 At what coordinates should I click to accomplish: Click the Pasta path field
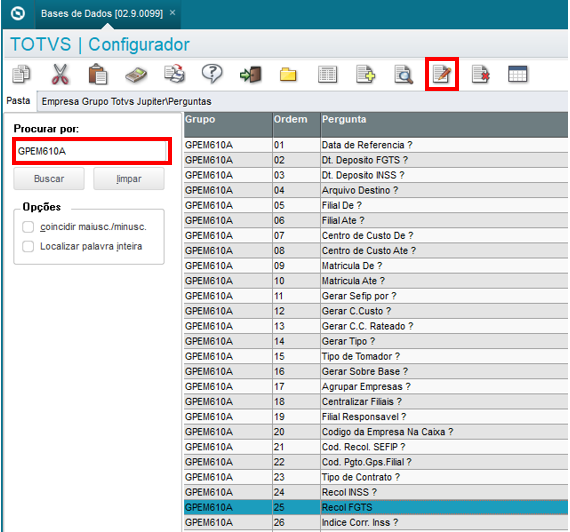303,101
